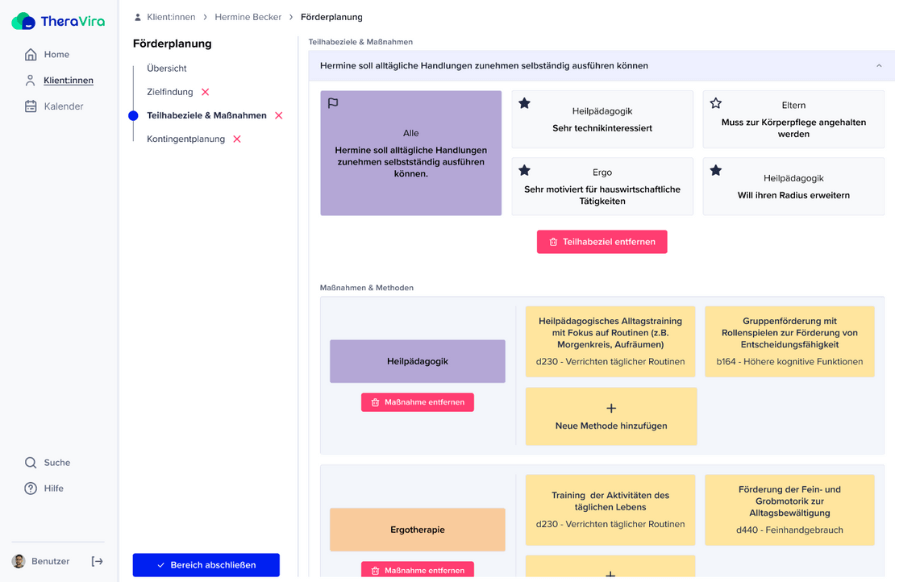Image resolution: width=912 pixels, height=582 pixels.
Task: Toggle star on Eltern card
Action: coord(716,103)
